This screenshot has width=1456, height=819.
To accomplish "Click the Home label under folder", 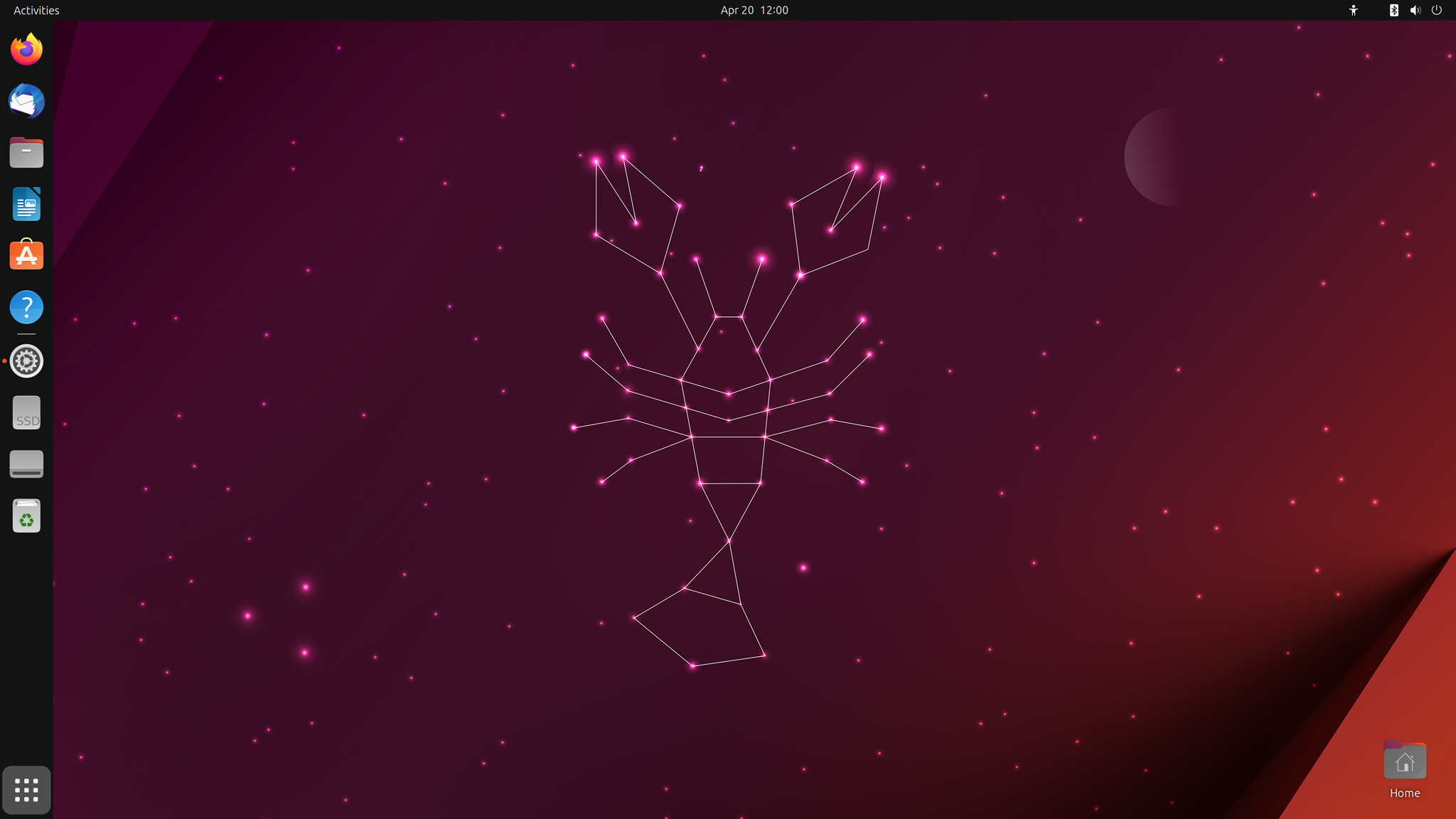I will click(x=1404, y=793).
